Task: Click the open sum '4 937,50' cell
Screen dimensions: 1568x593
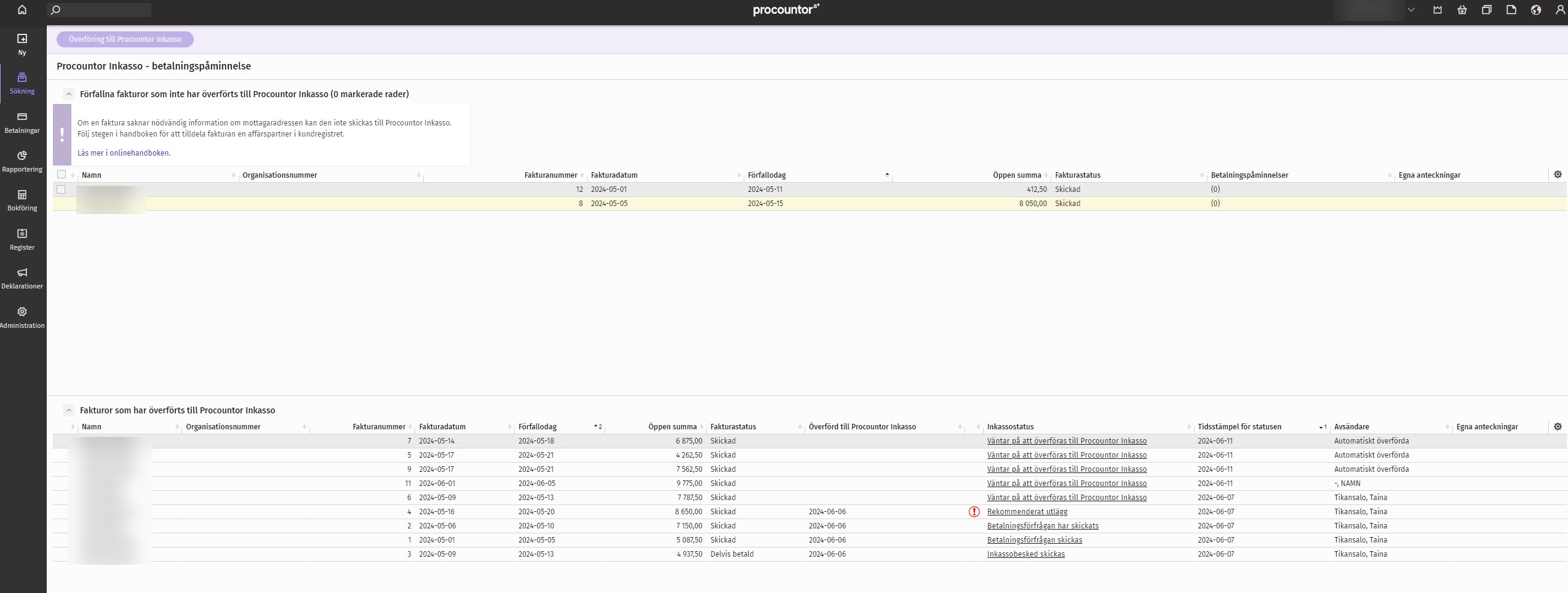Action: pos(690,554)
